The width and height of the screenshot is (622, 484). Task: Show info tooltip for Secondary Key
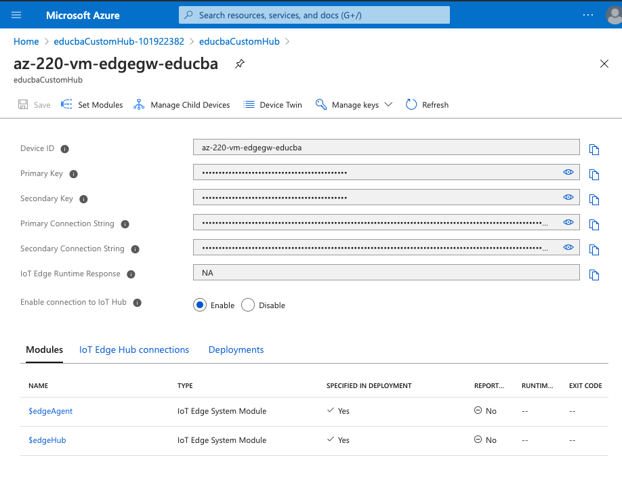click(83, 199)
